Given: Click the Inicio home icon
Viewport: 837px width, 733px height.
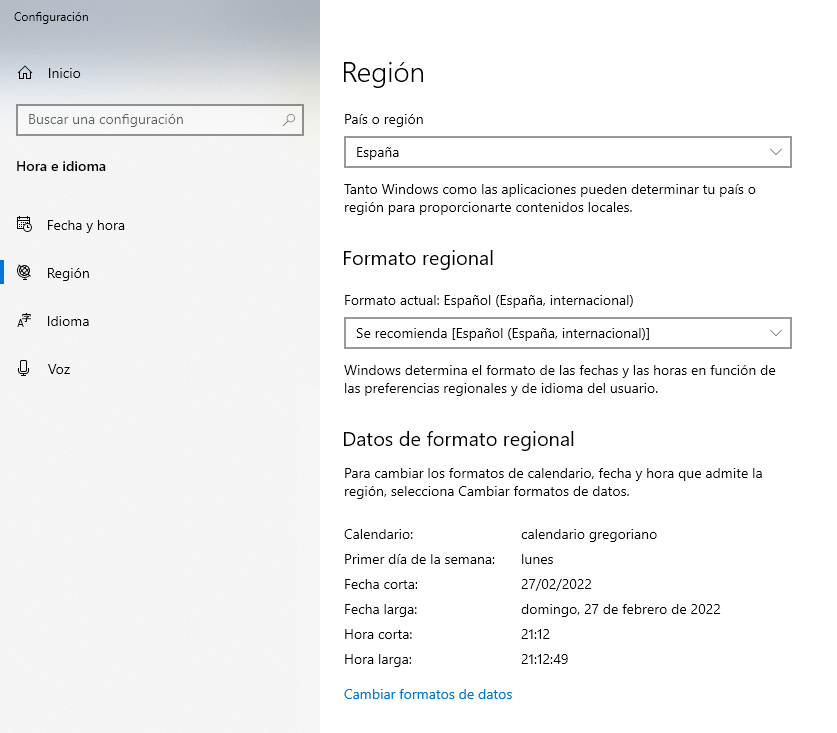Looking at the screenshot, I should click(25, 73).
